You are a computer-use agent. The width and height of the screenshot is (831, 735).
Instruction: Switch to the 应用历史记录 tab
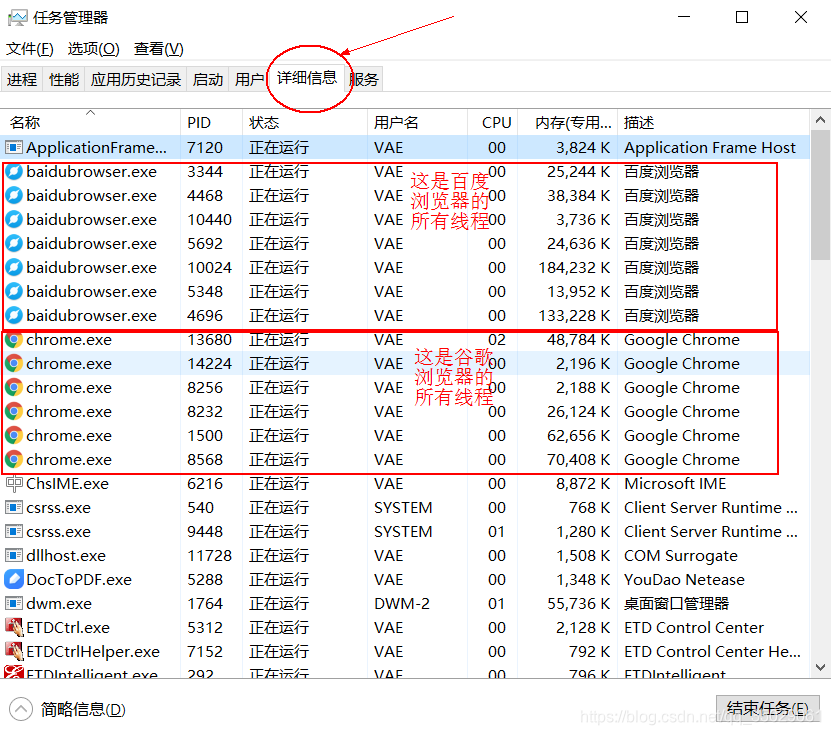pyautogui.click(x=136, y=79)
